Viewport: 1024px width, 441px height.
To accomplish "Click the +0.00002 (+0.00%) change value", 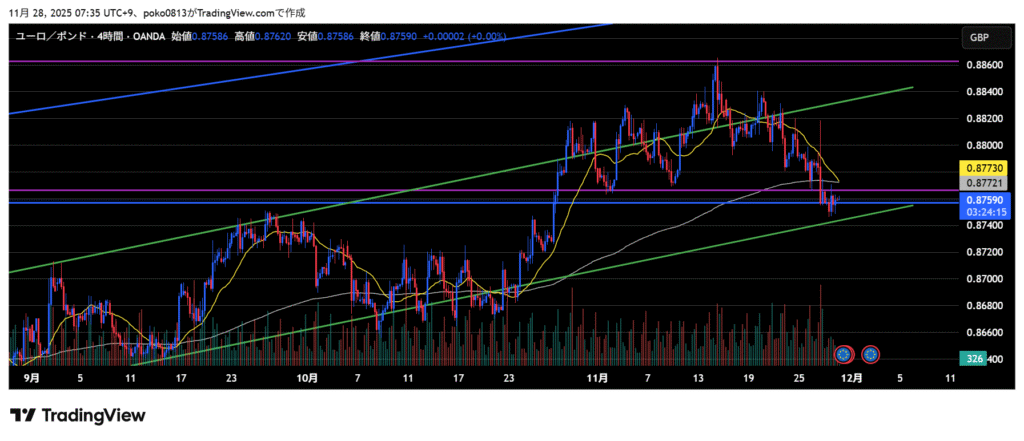I will point(464,36).
